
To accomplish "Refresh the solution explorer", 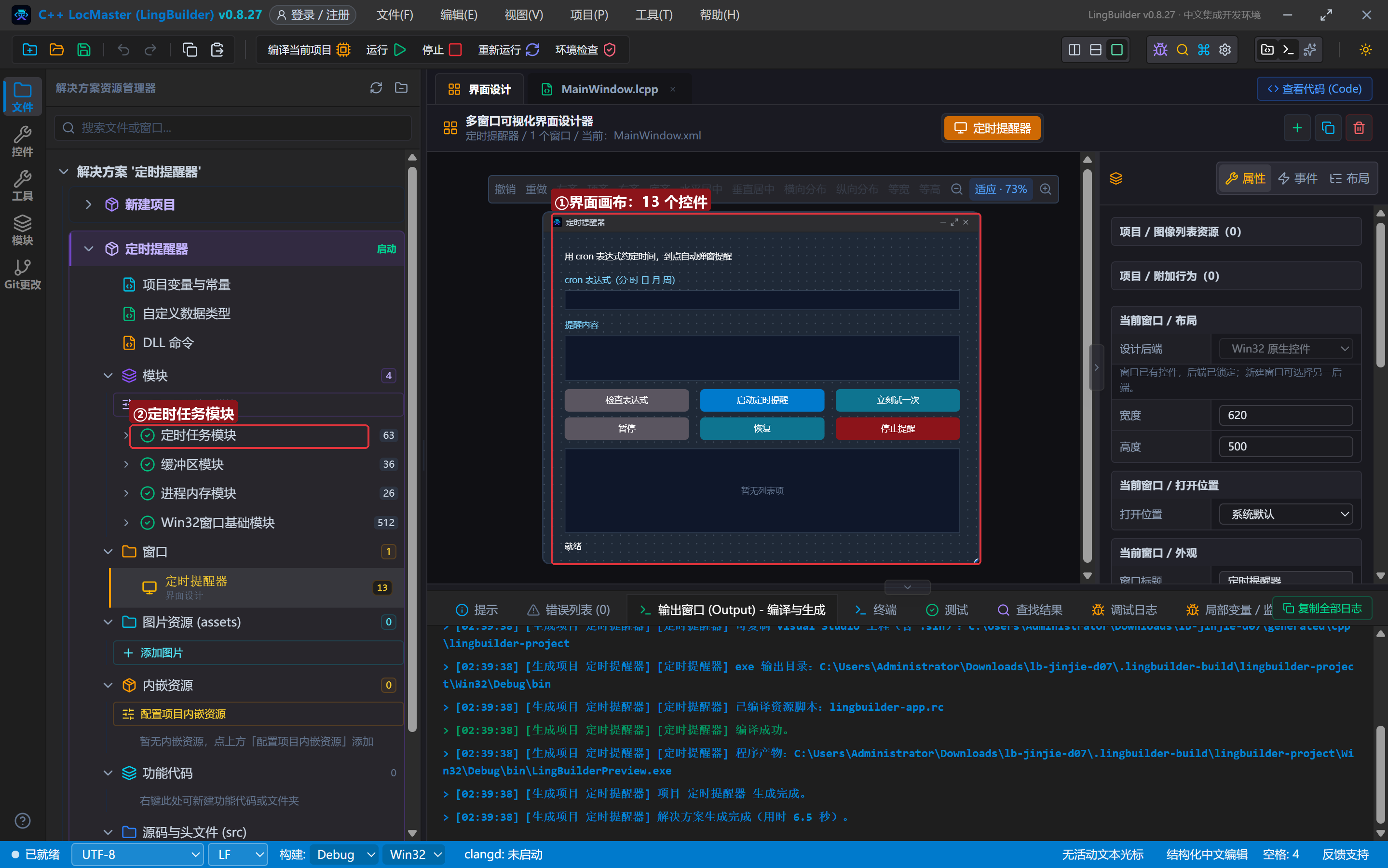I will (376, 88).
